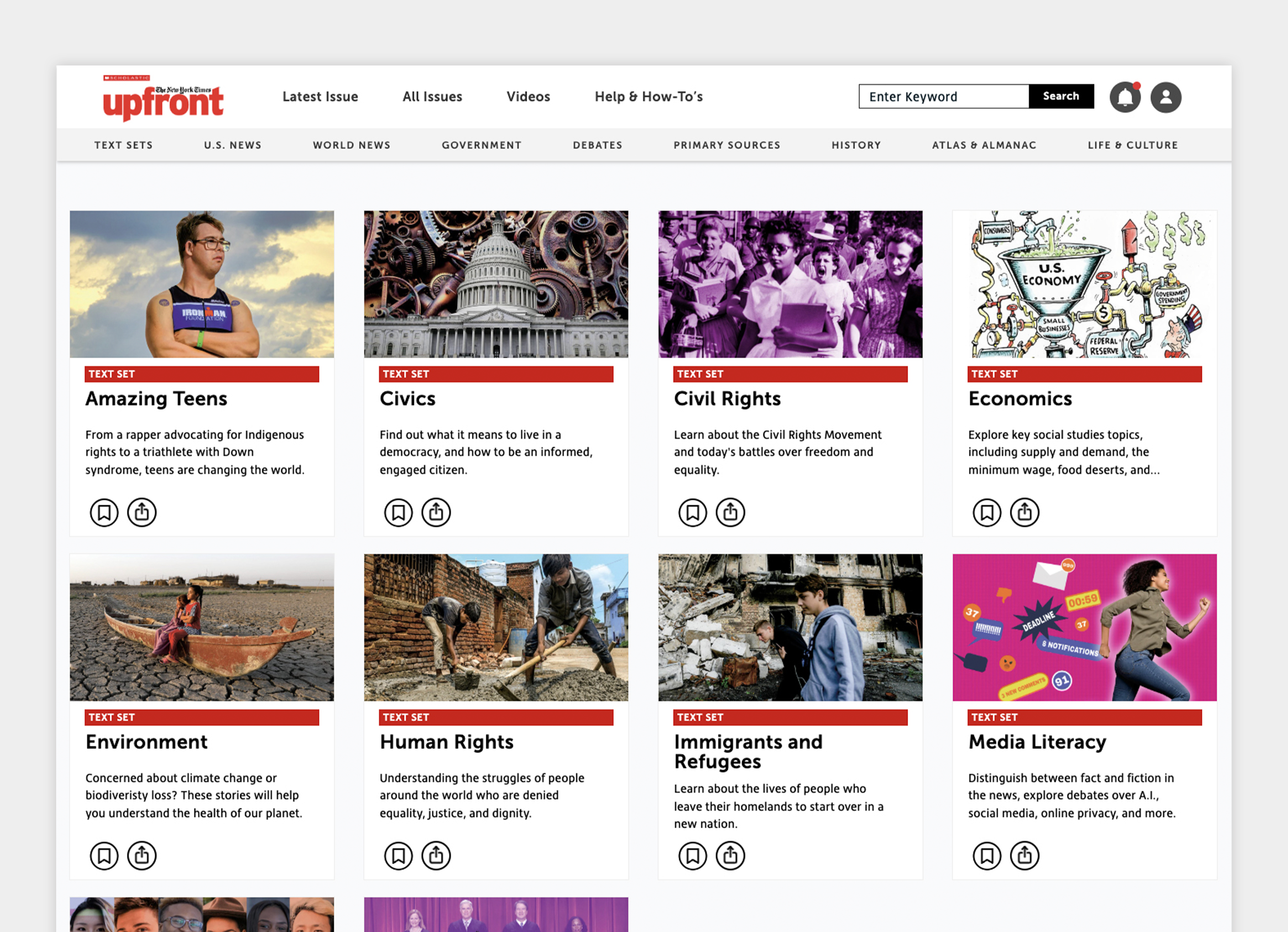Click the Search button

click(1061, 96)
